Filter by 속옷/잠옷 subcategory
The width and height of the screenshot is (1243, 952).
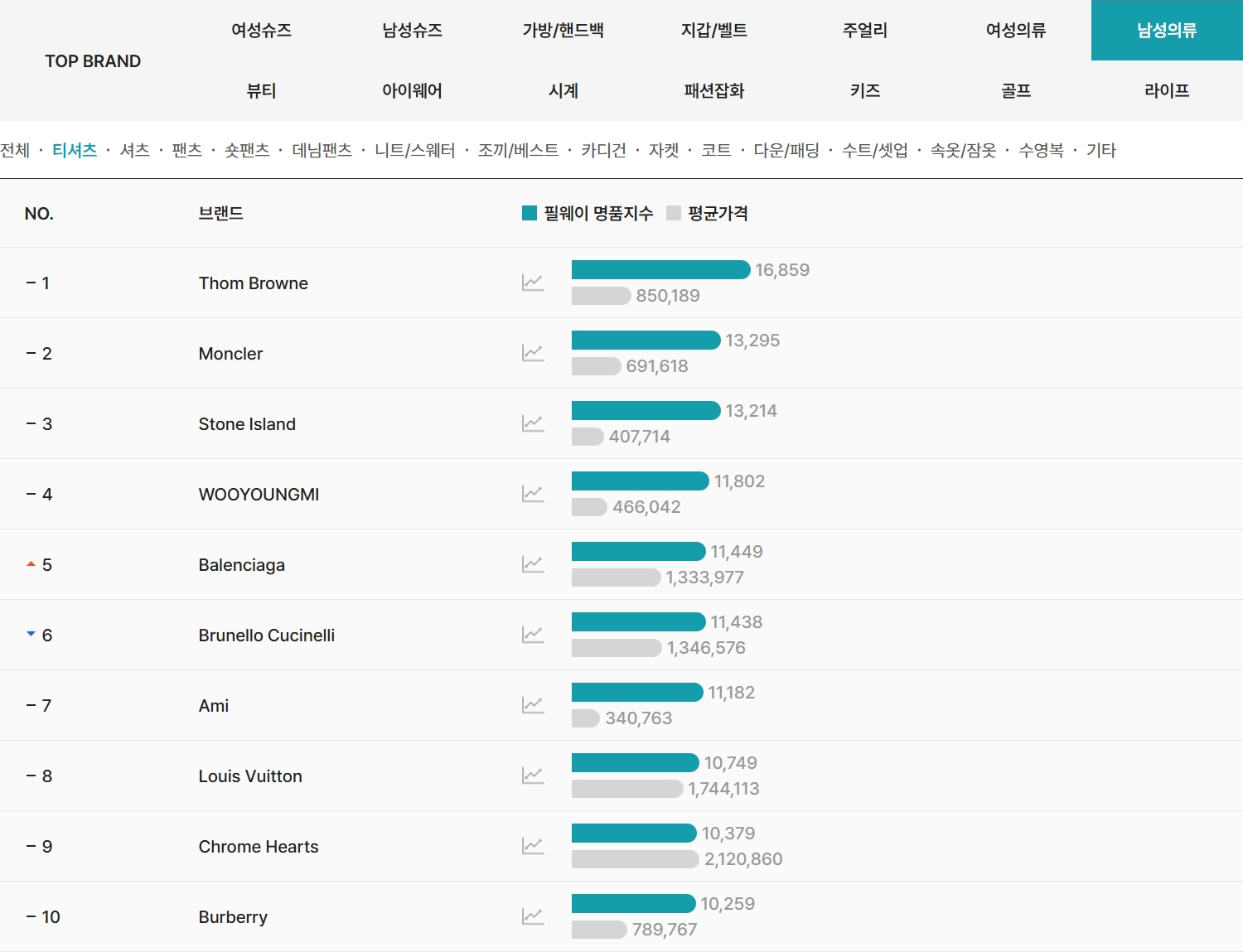coord(963,150)
